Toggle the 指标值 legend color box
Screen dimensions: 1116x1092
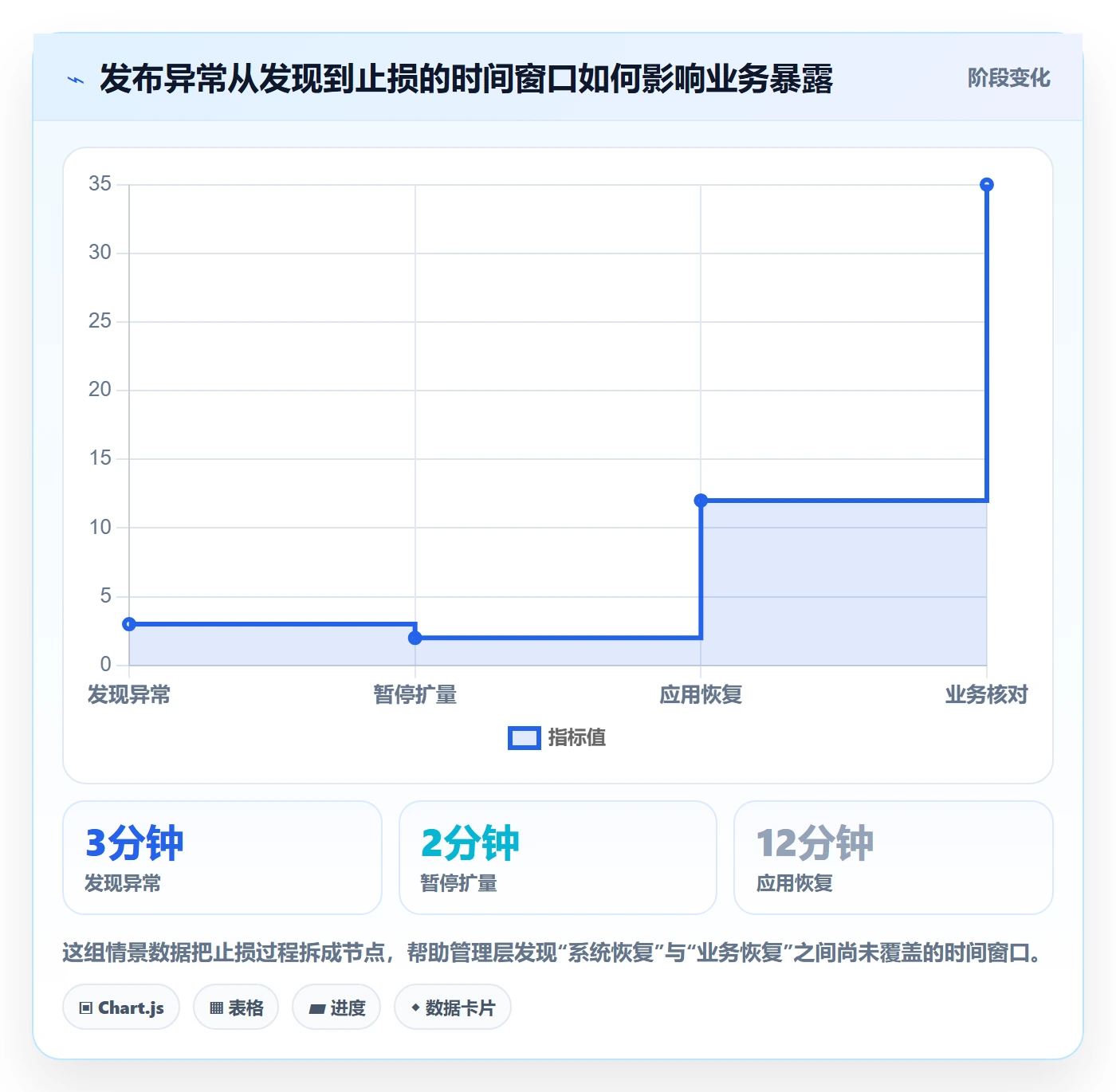pos(525,738)
